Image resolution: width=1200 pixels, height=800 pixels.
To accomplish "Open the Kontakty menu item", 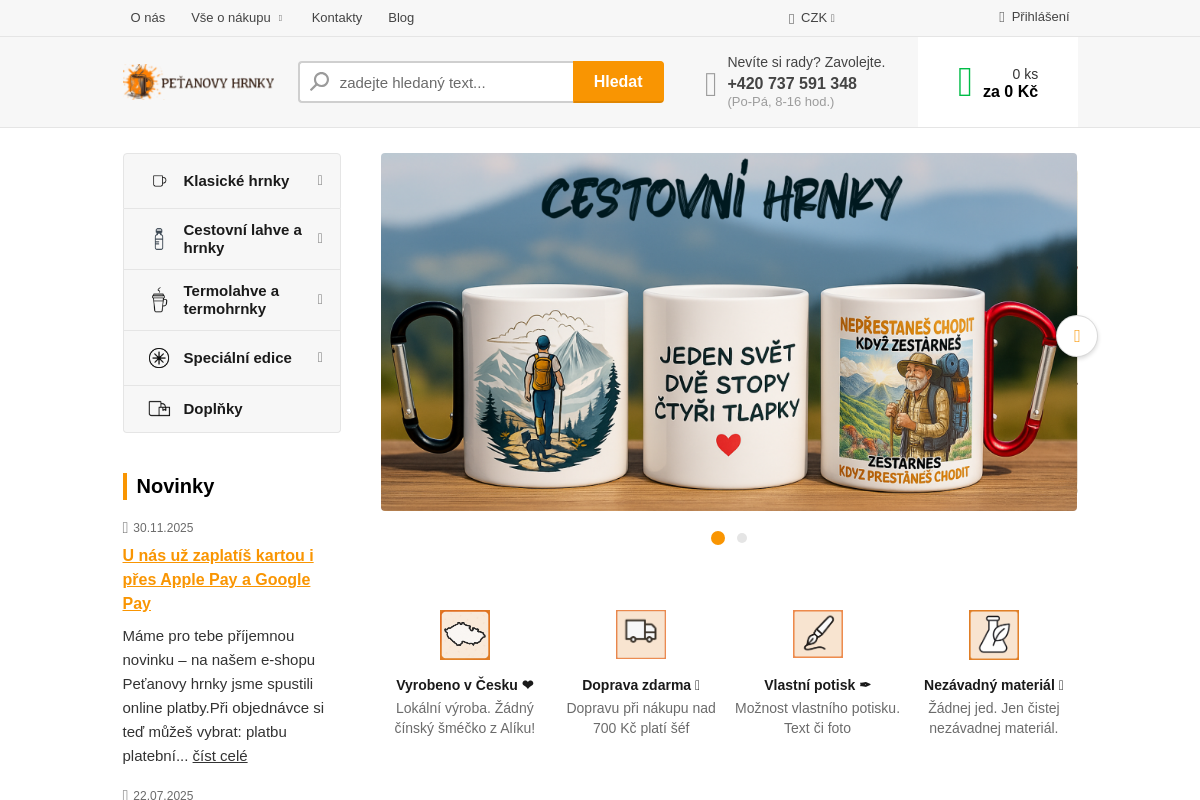I will 337,18.
